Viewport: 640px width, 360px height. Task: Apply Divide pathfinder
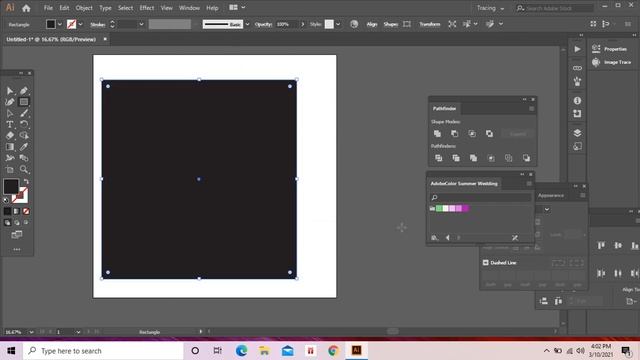click(x=438, y=158)
